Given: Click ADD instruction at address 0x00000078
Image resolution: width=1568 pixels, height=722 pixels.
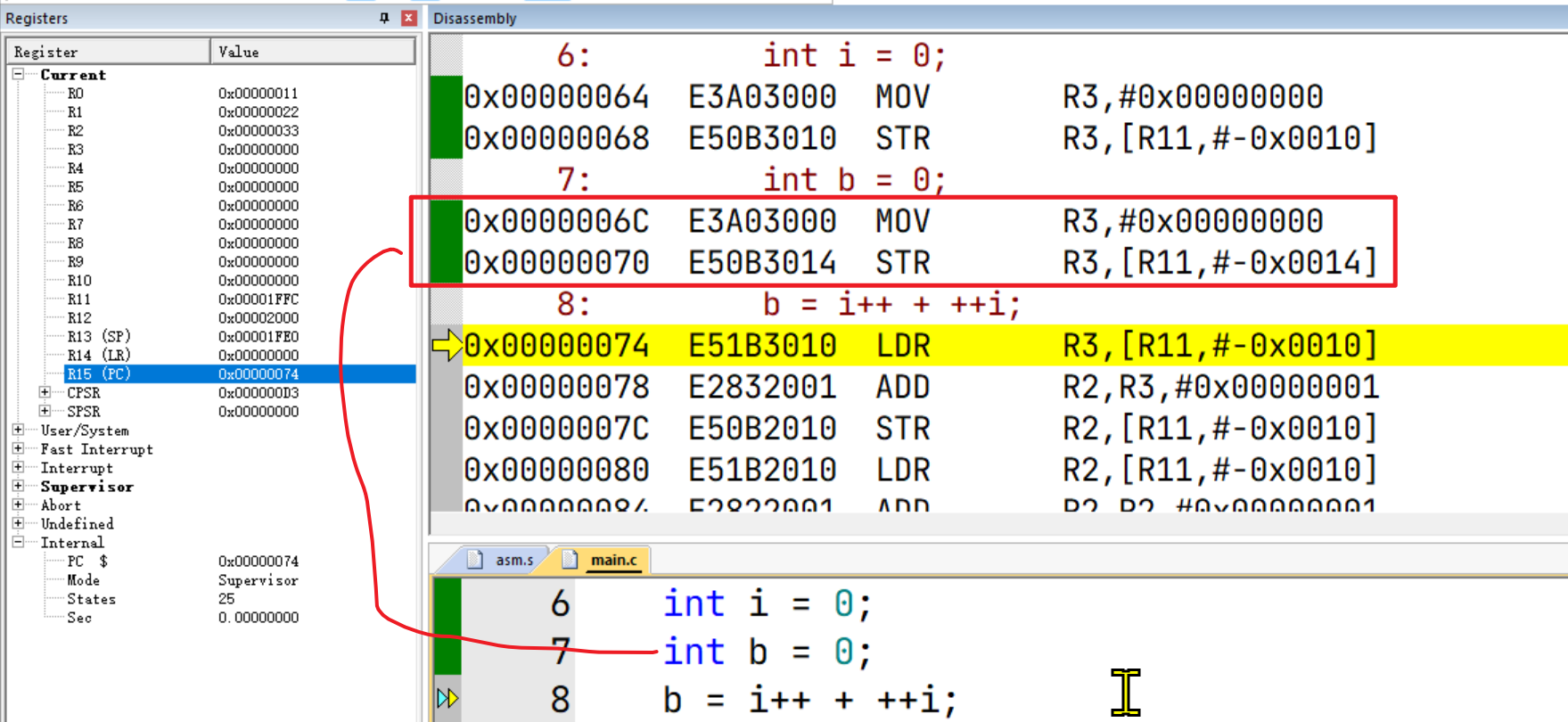Looking at the screenshot, I should point(922,387).
